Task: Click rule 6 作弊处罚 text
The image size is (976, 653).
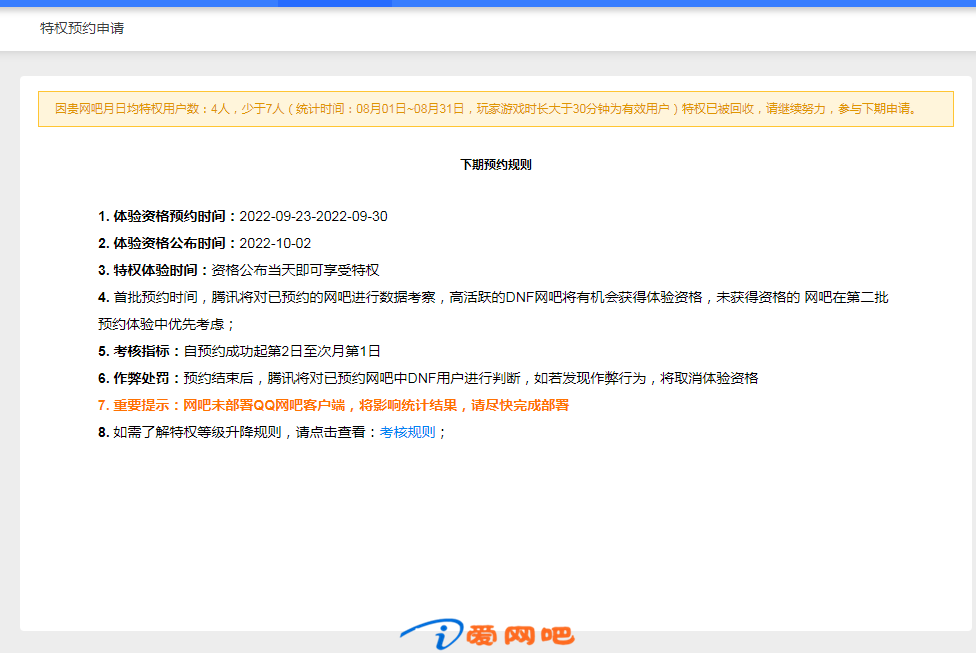Action: tap(428, 378)
